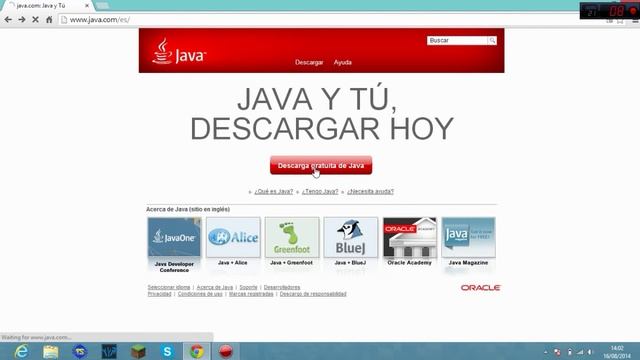Open File Explorer from the taskbar
The image size is (640, 360).
pyautogui.click(x=51, y=351)
